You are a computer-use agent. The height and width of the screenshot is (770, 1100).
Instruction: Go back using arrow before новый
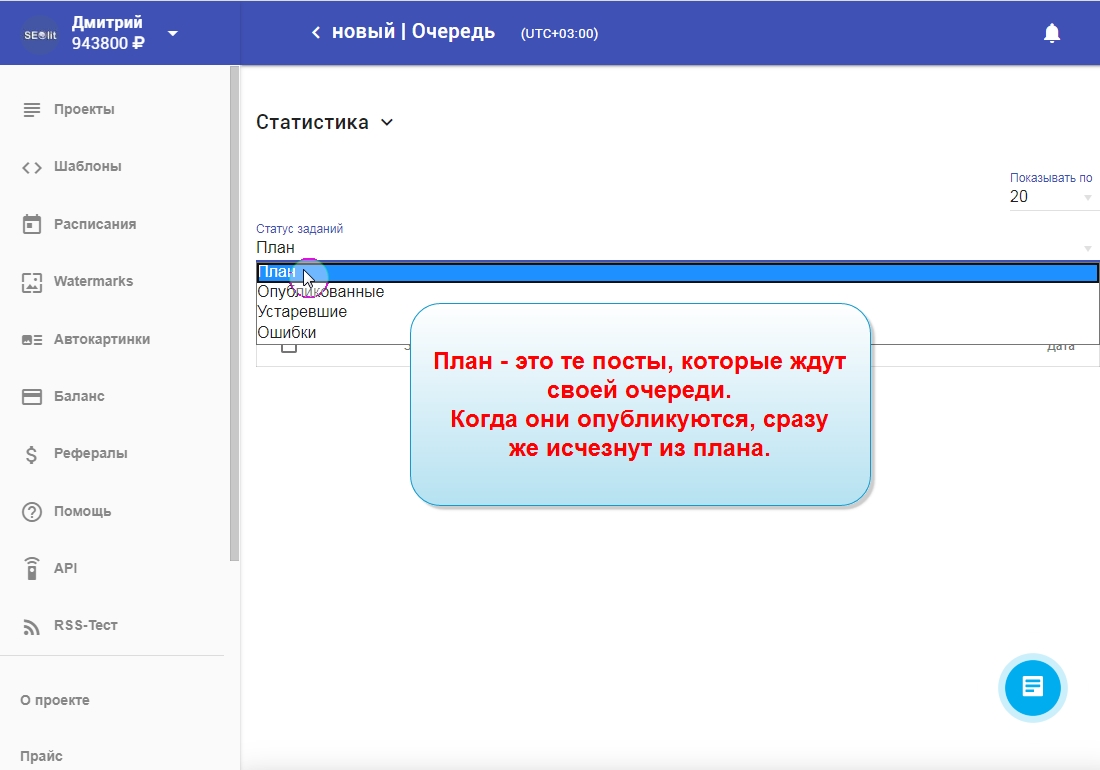(316, 33)
